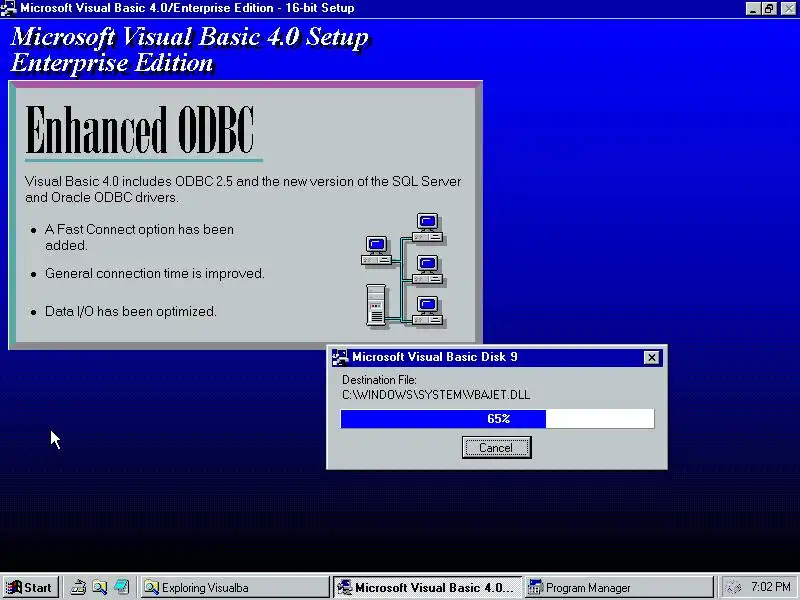Click the magnifier quick launch icon in the taskbar
Screen dimensions: 800x600
point(100,588)
